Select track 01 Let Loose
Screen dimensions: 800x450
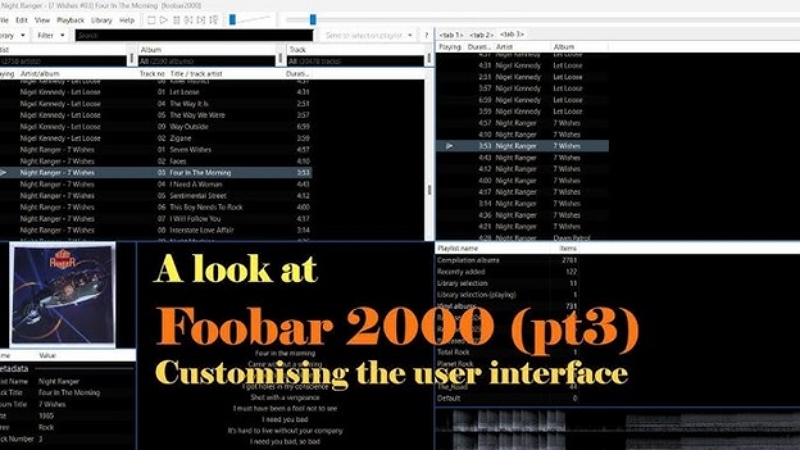[x=156, y=92]
